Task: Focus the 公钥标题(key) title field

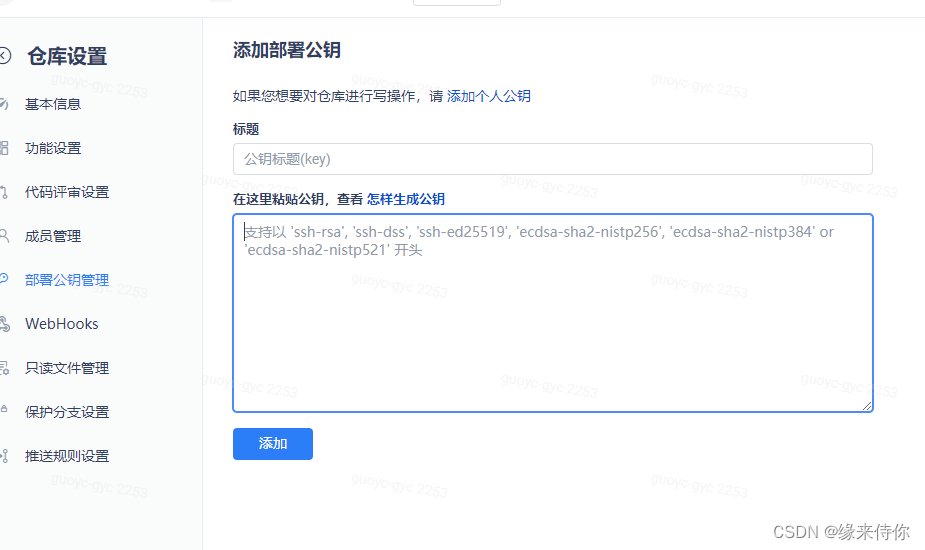Action: point(553,159)
